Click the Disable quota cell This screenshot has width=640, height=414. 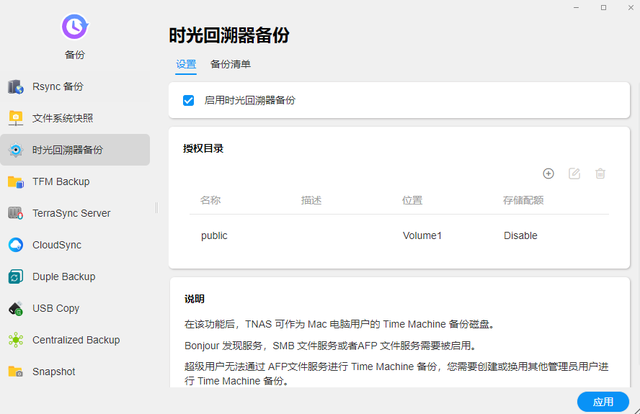coord(520,236)
